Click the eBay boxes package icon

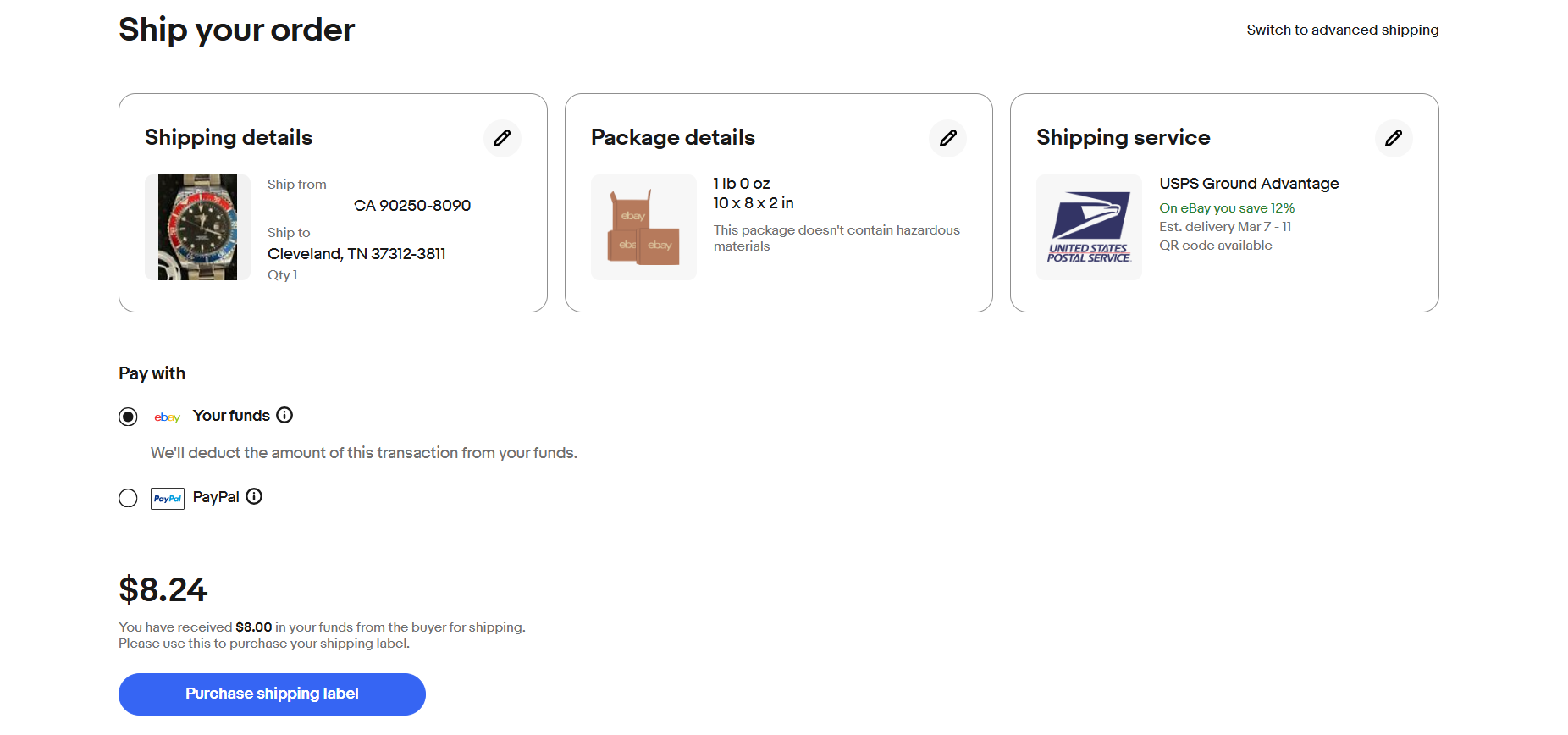(x=643, y=227)
